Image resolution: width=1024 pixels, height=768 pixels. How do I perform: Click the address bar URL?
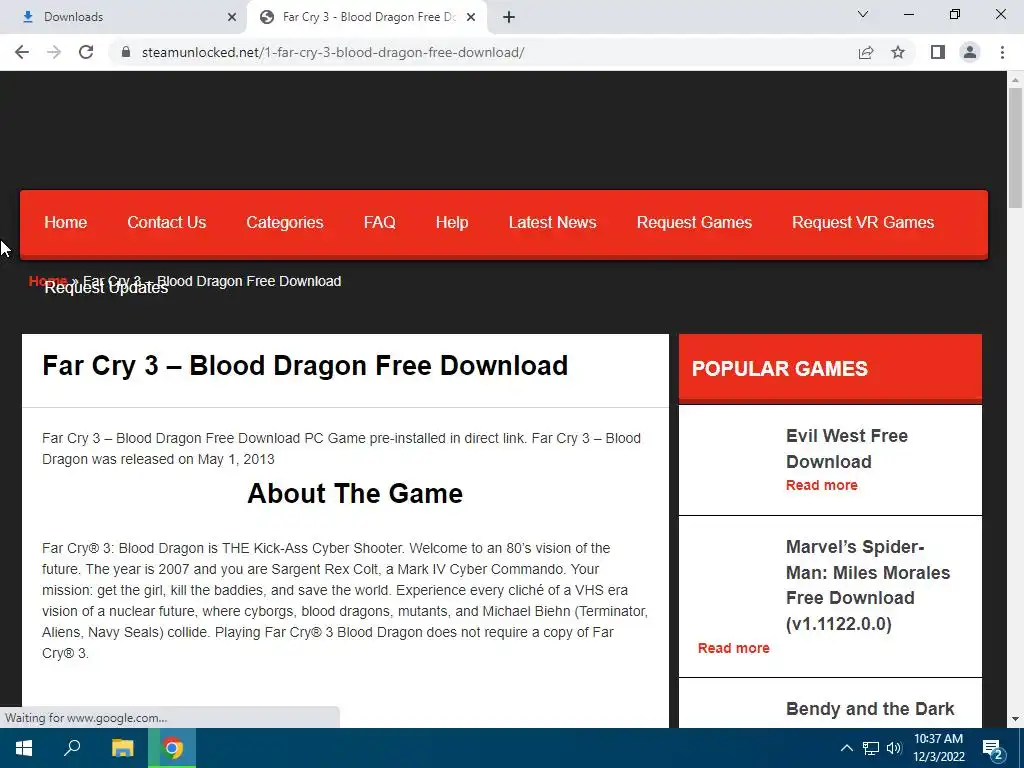[x=332, y=52]
